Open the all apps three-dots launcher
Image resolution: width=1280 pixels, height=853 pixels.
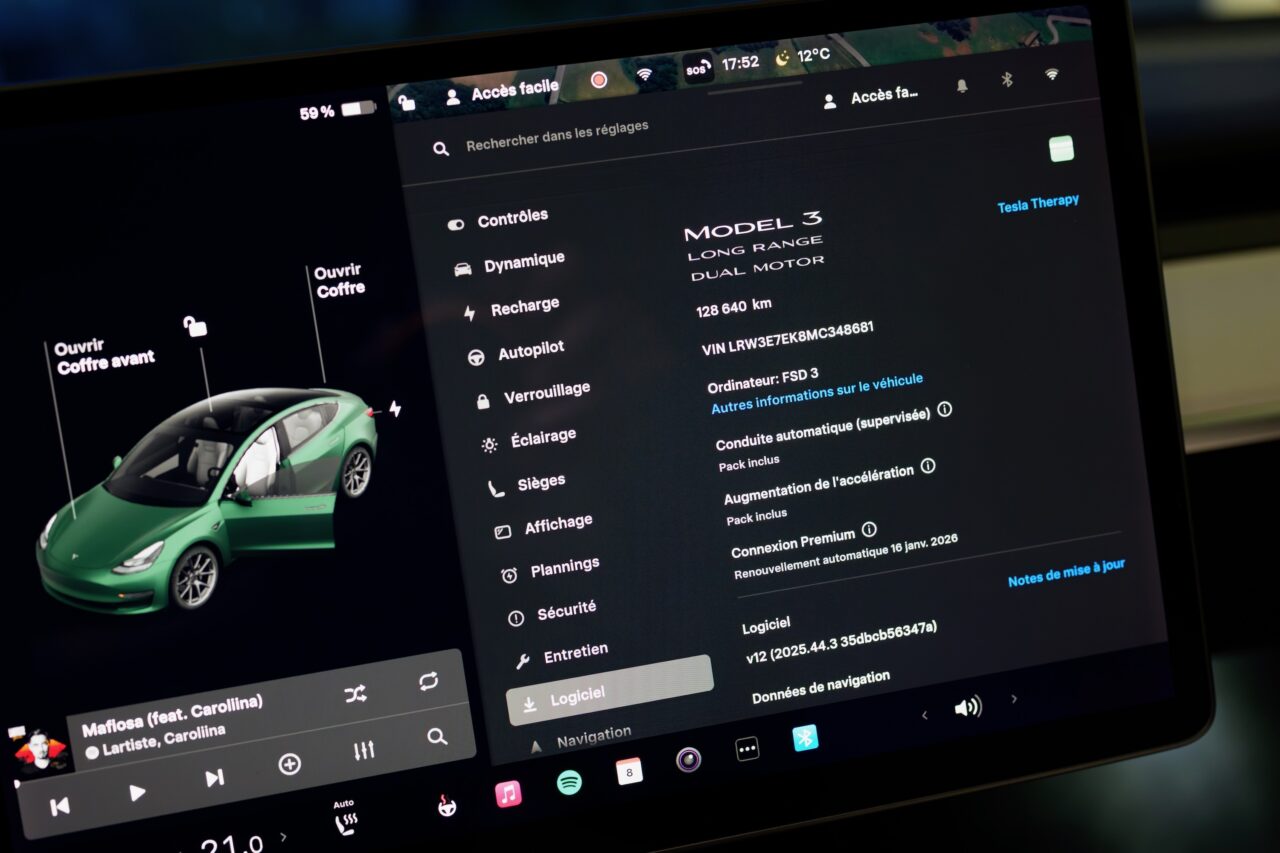[747, 749]
